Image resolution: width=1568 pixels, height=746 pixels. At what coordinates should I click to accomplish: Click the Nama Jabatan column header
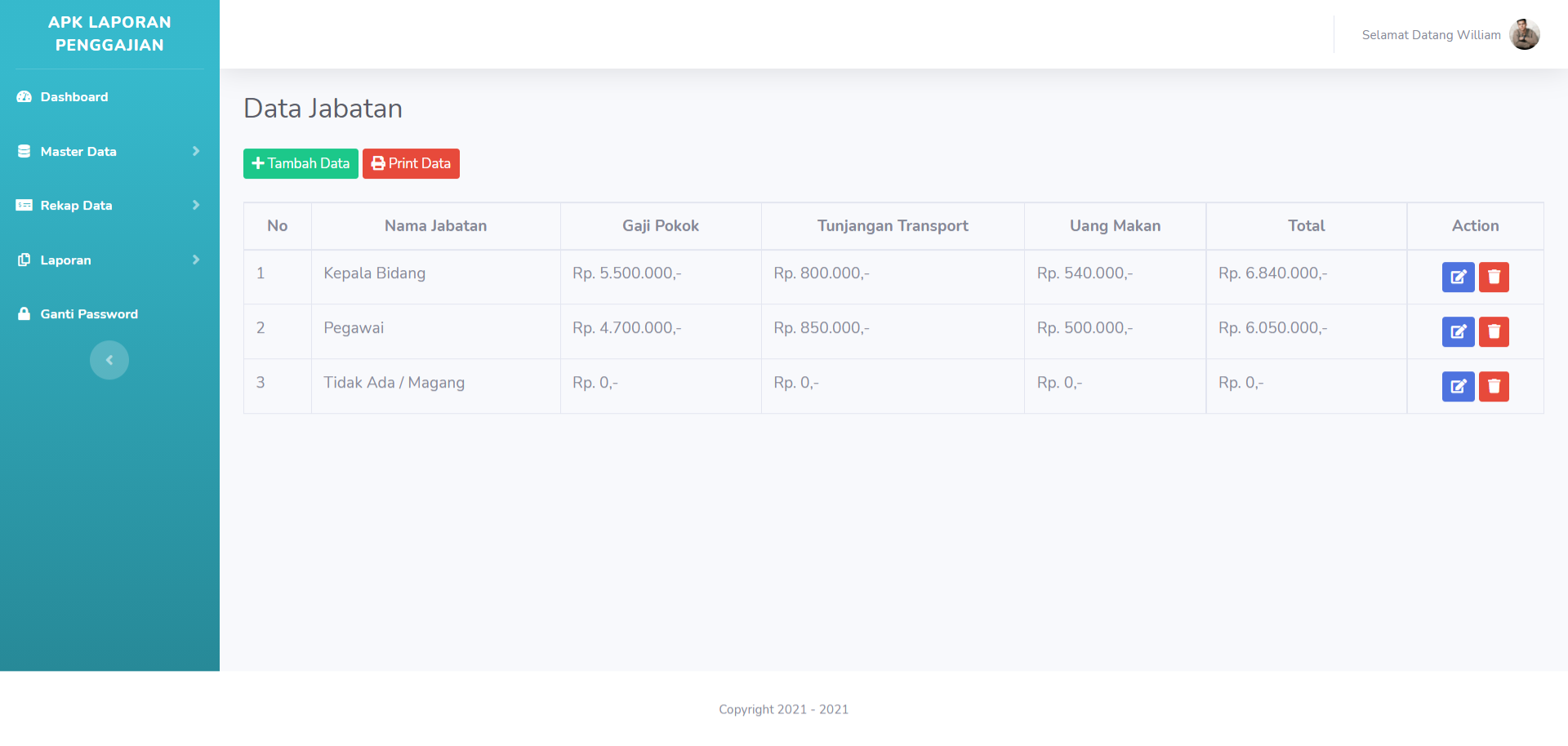coord(435,226)
